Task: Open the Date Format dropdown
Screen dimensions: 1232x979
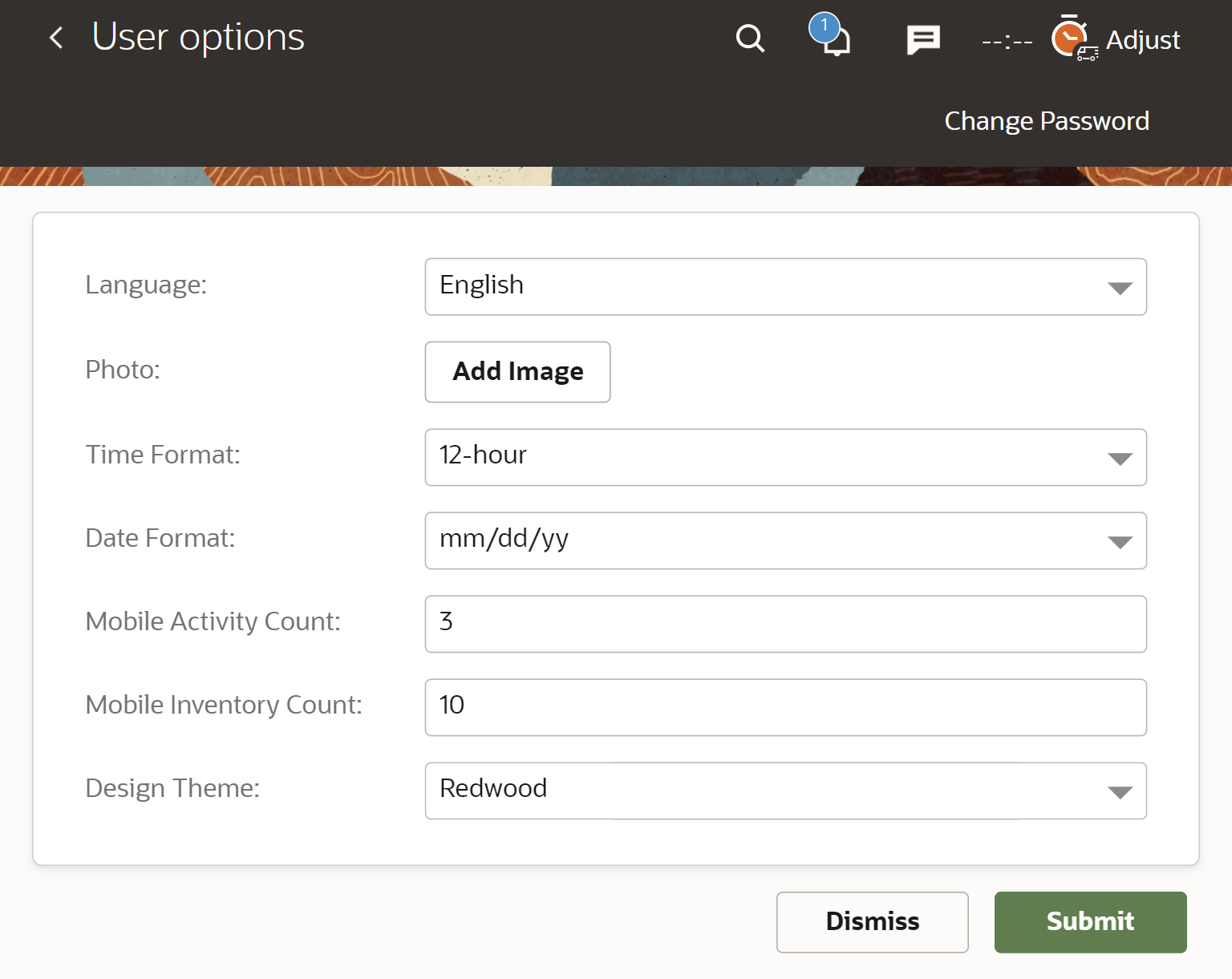Action: (x=784, y=540)
